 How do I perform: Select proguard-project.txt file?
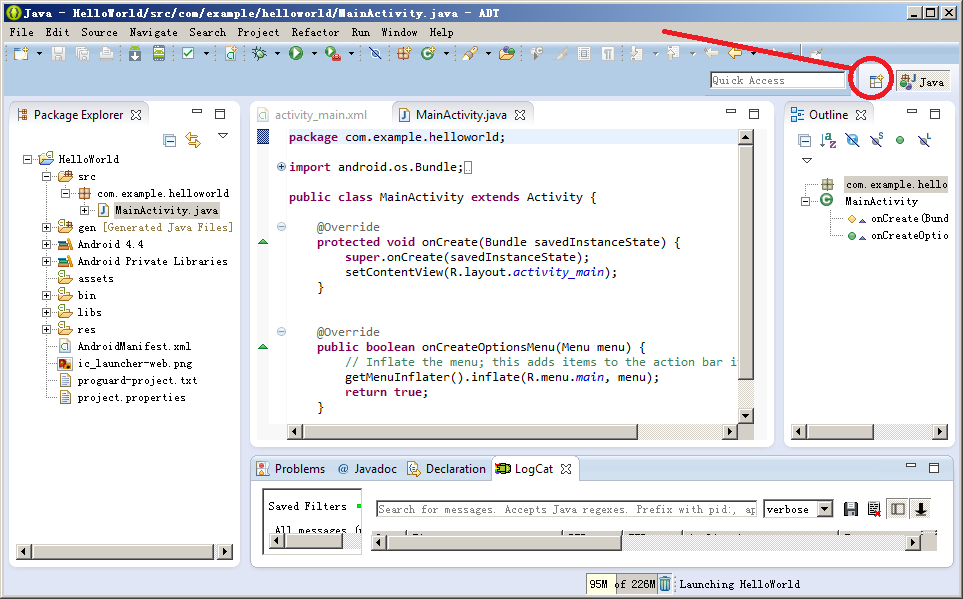pos(137,381)
